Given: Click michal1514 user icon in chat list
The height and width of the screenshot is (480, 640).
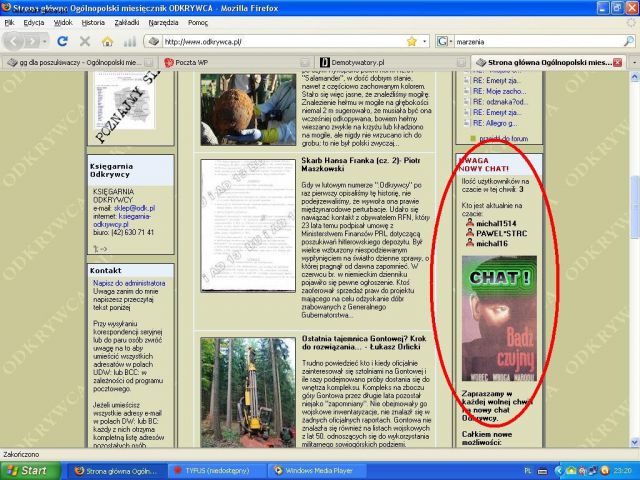Looking at the screenshot, I should coord(470,223).
